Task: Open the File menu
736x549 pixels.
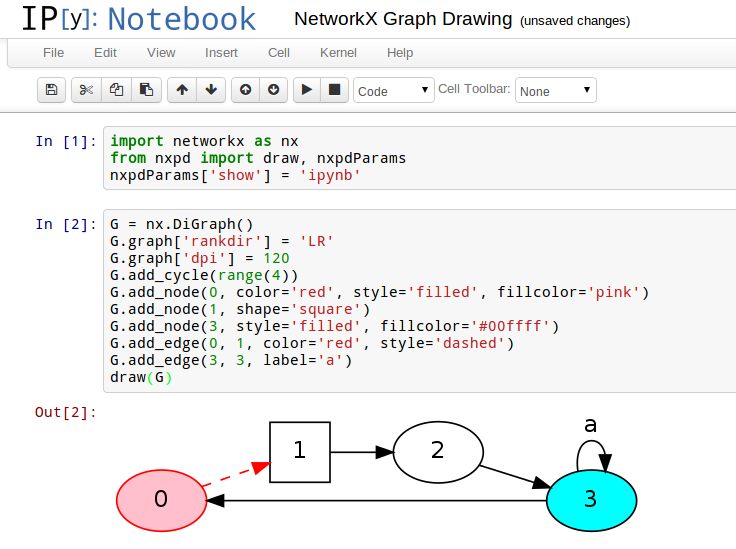Action: point(54,52)
